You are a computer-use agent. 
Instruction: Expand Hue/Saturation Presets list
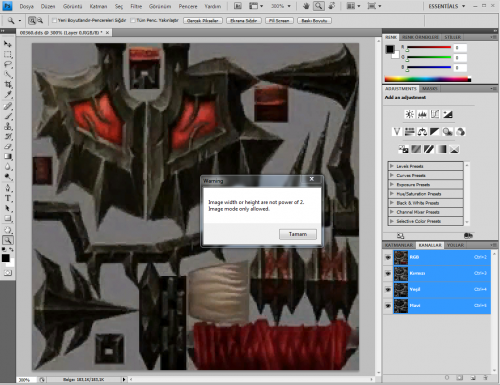click(392, 194)
